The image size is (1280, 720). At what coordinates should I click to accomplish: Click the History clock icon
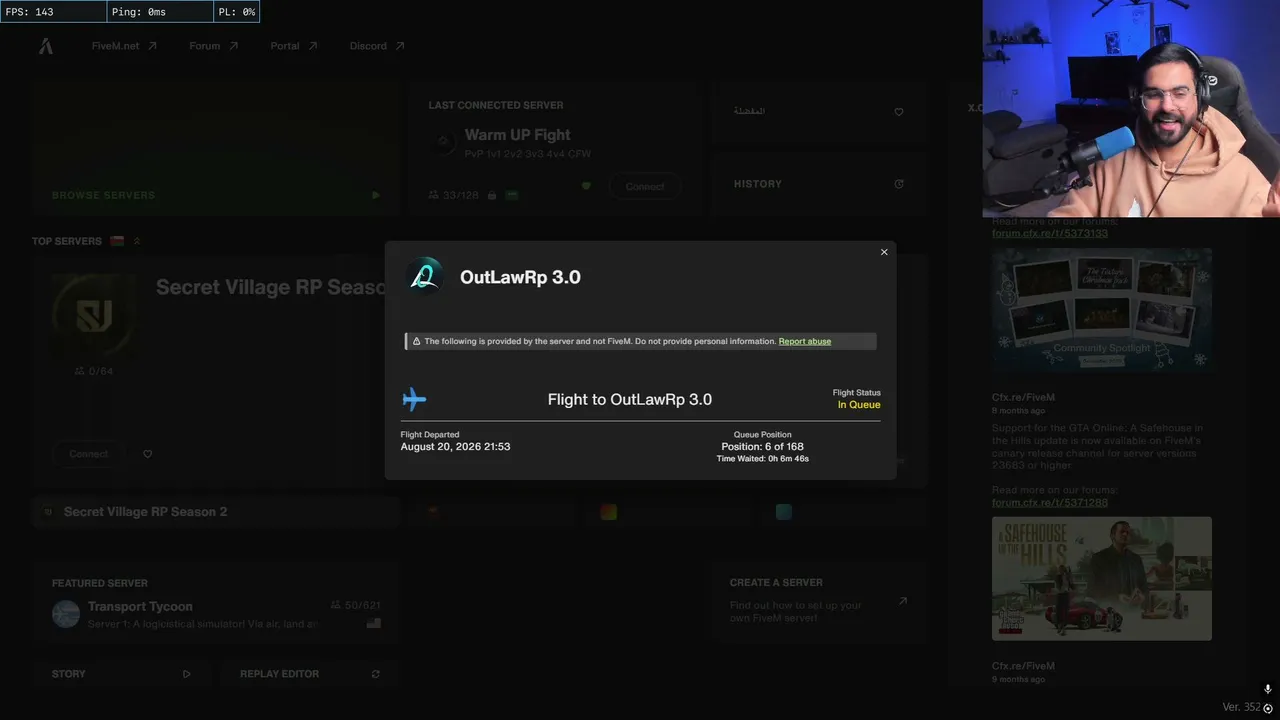(899, 184)
